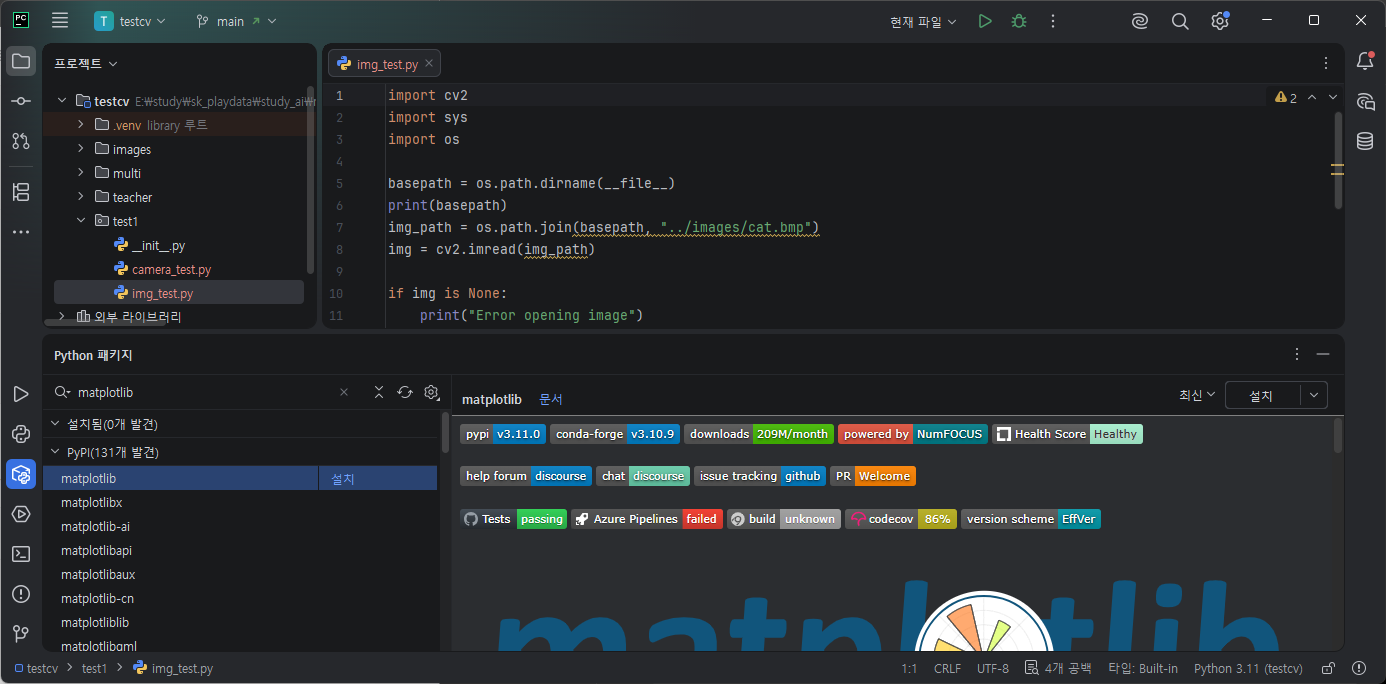
Task: Reload package list refresh icon
Action: (405, 392)
